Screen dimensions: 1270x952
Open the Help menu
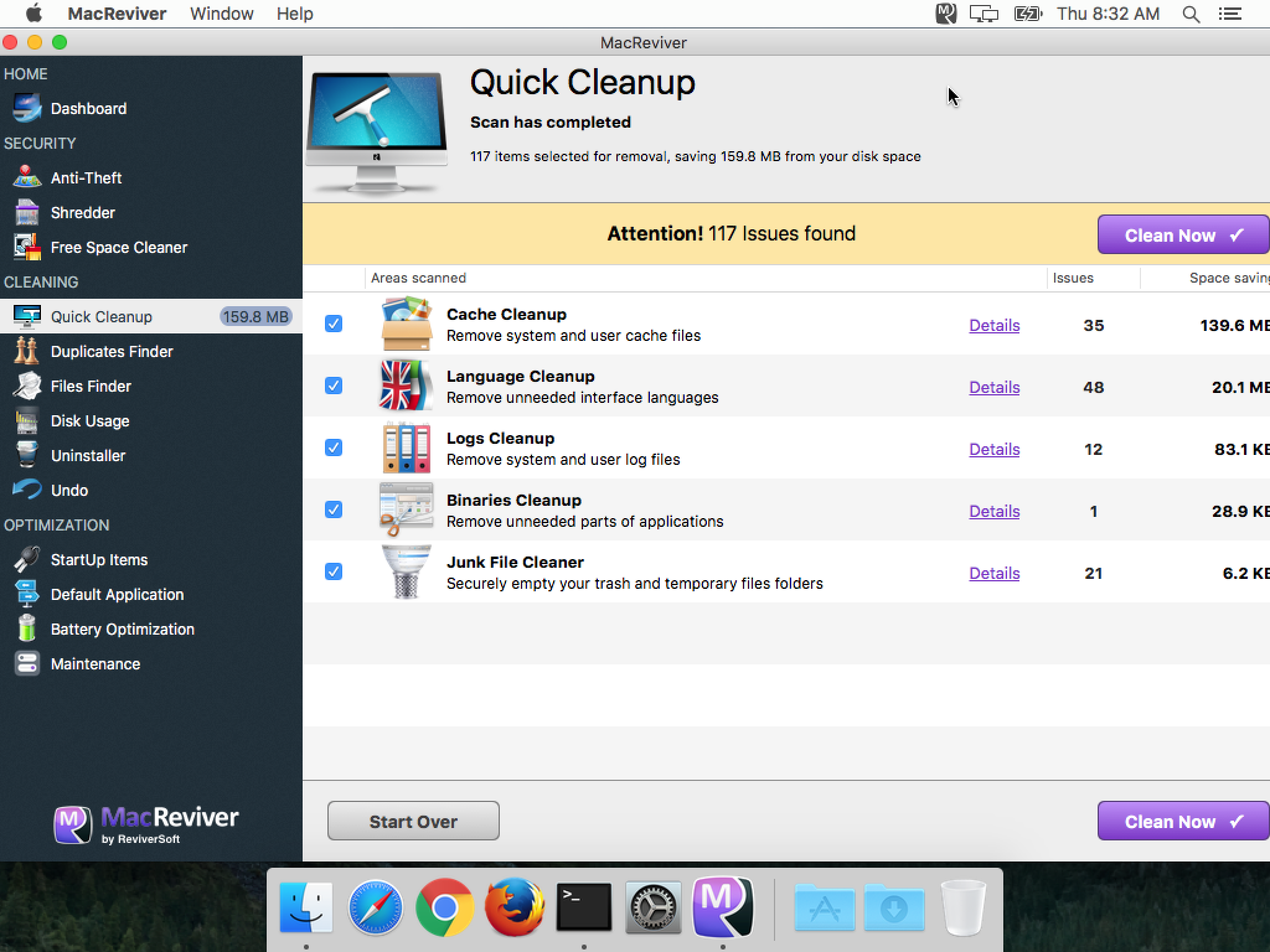pos(295,14)
